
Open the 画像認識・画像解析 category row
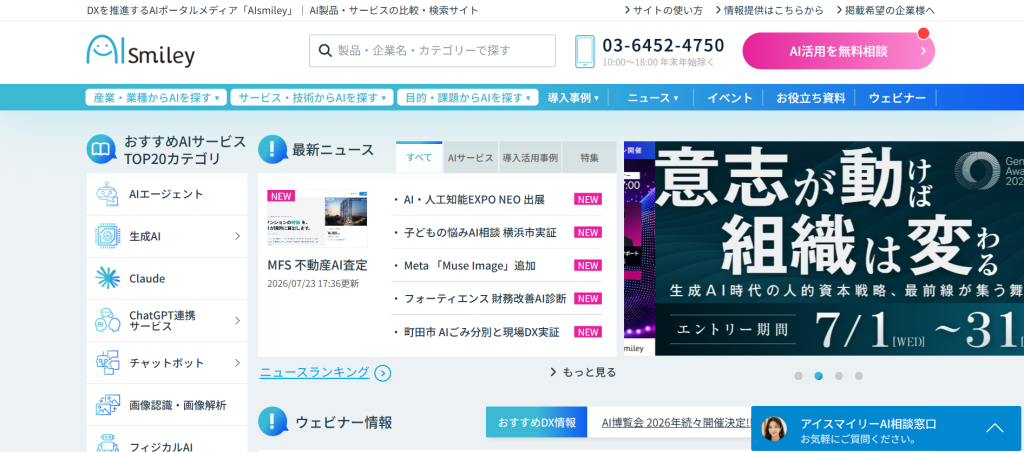(167, 405)
